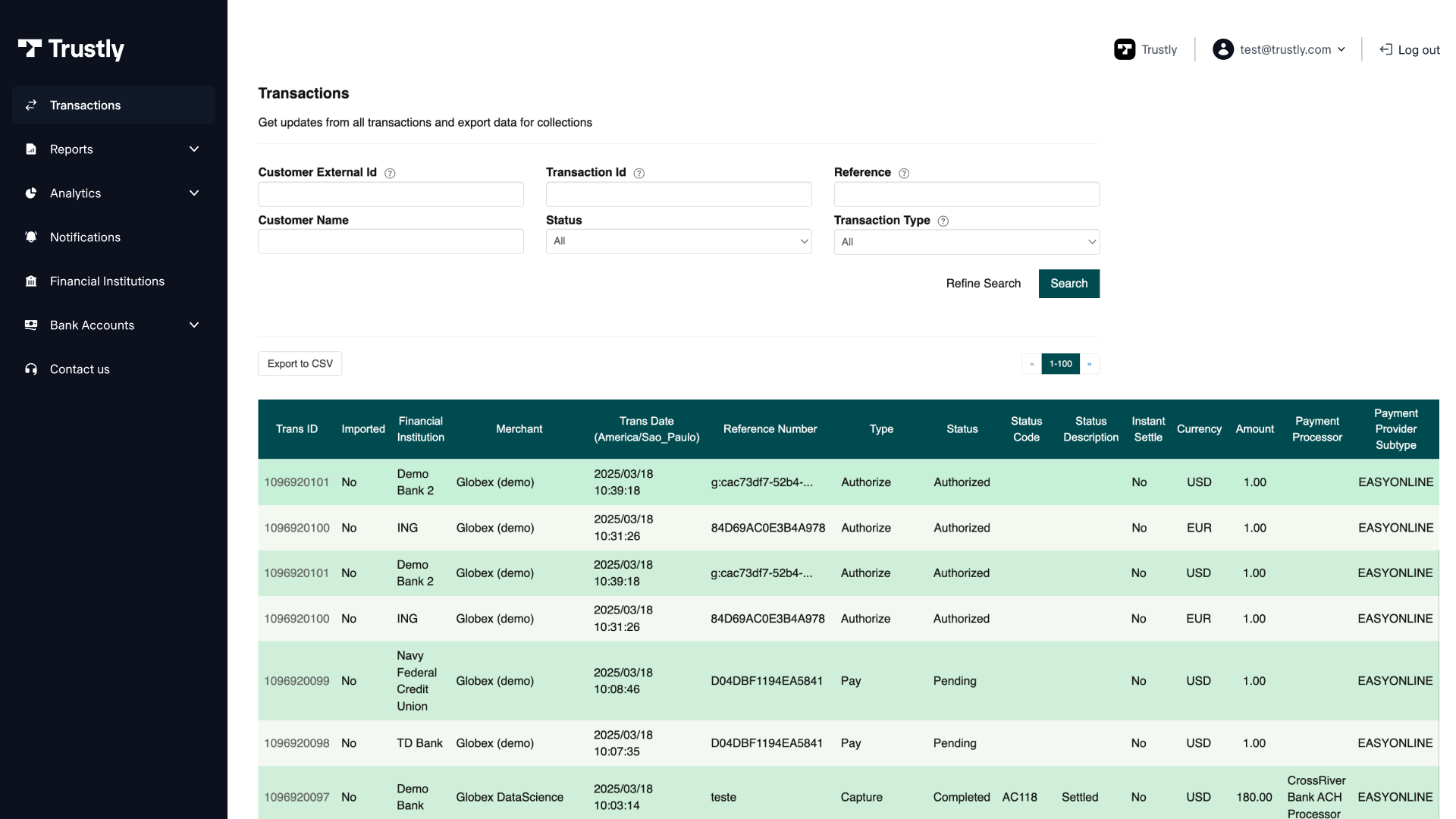1456x819 pixels.
Task: Click the TD Bank cell
Action: coord(419,743)
